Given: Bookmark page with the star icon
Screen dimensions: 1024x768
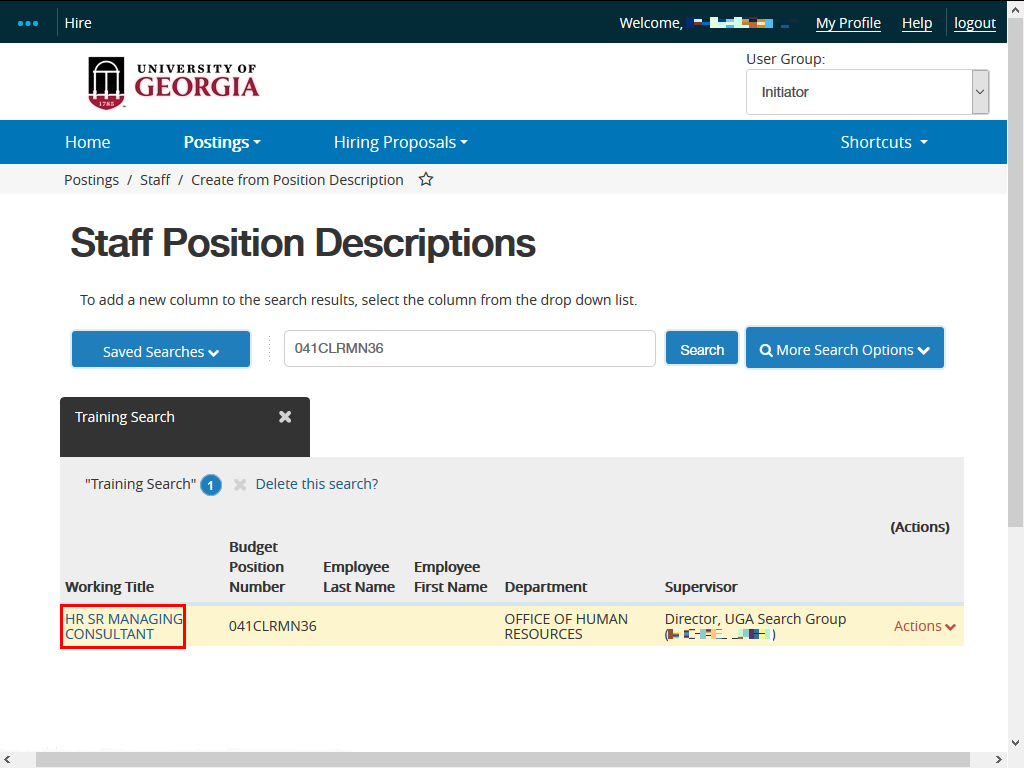Looking at the screenshot, I should [426, 180].
